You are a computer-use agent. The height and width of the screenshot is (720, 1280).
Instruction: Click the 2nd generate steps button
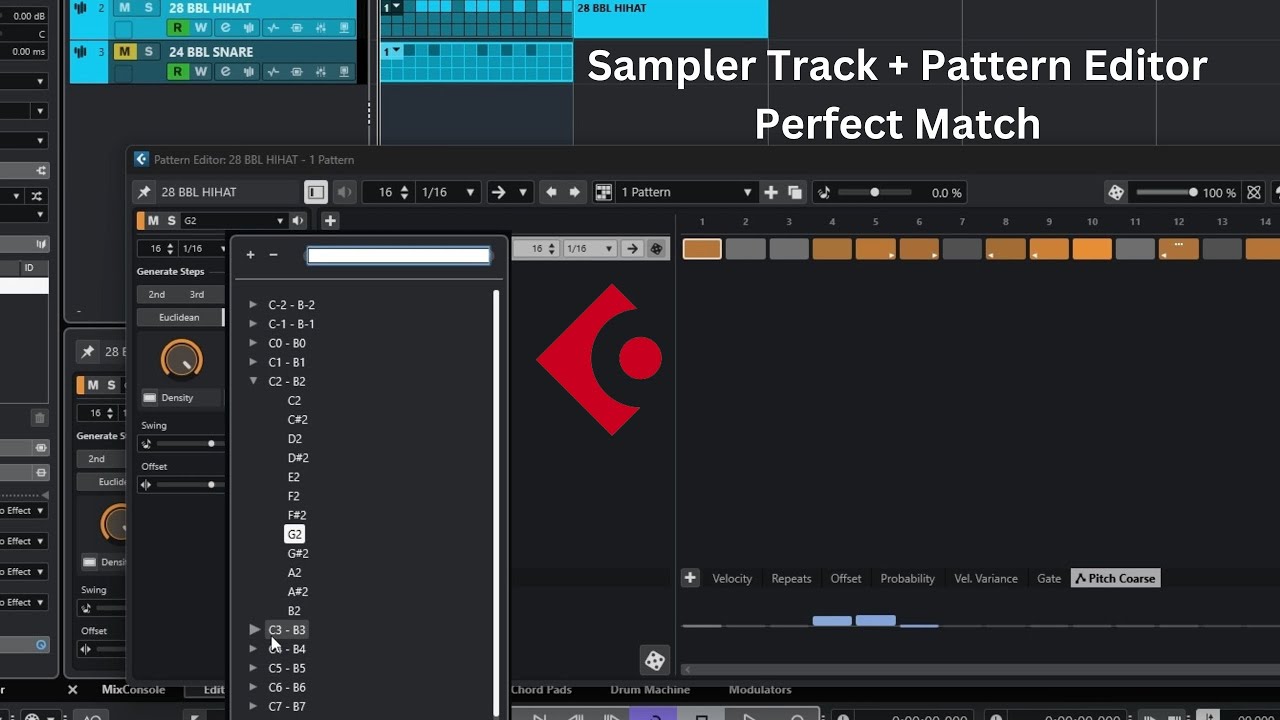[157, 294]
